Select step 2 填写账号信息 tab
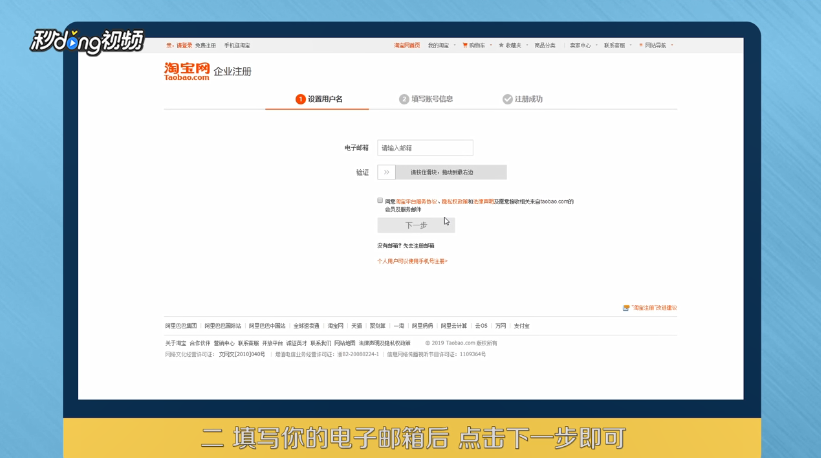 (426, 99)
